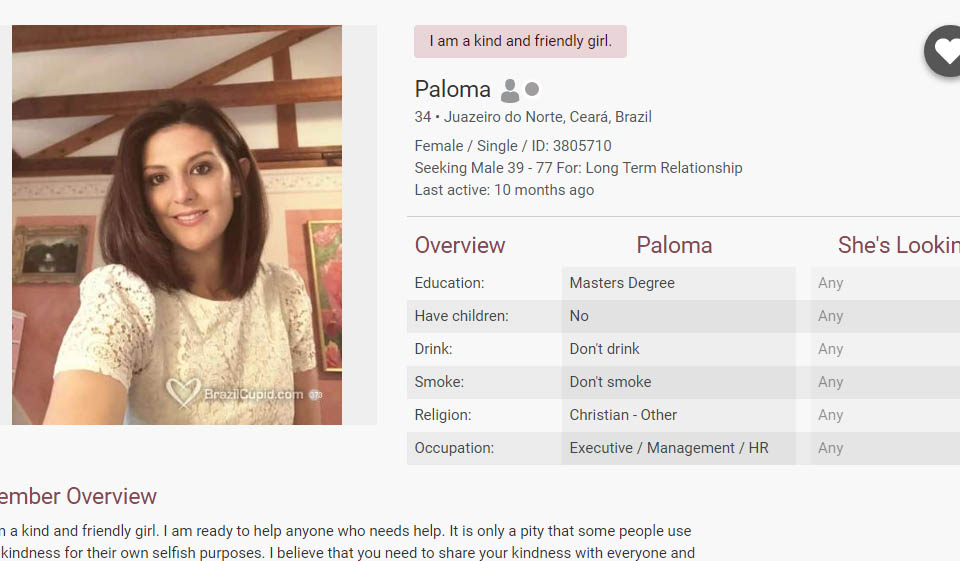Screen dimensions: 960x561
Task: Click the 'I am a kind and friendly girl' badge
Action: pos(520,41)
